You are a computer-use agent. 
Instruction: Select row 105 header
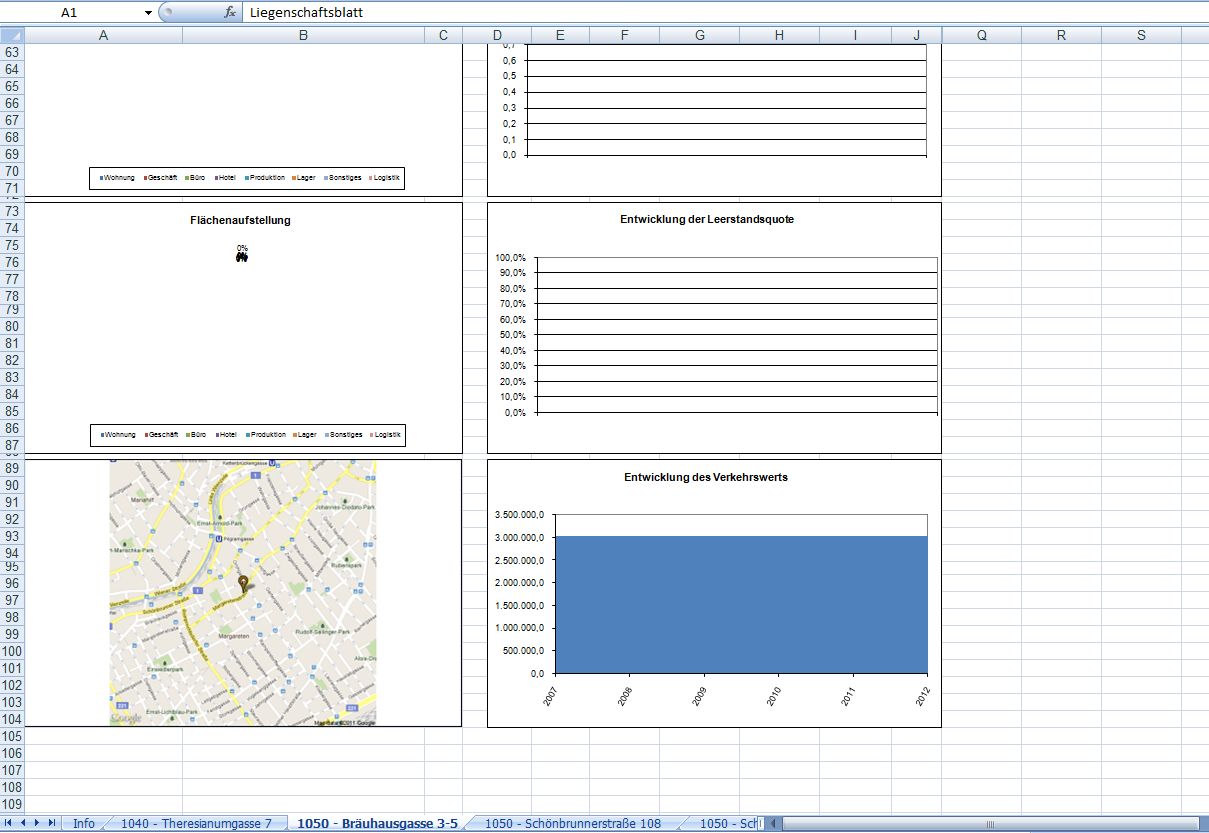pyautogui.click(x=12, y=736)
